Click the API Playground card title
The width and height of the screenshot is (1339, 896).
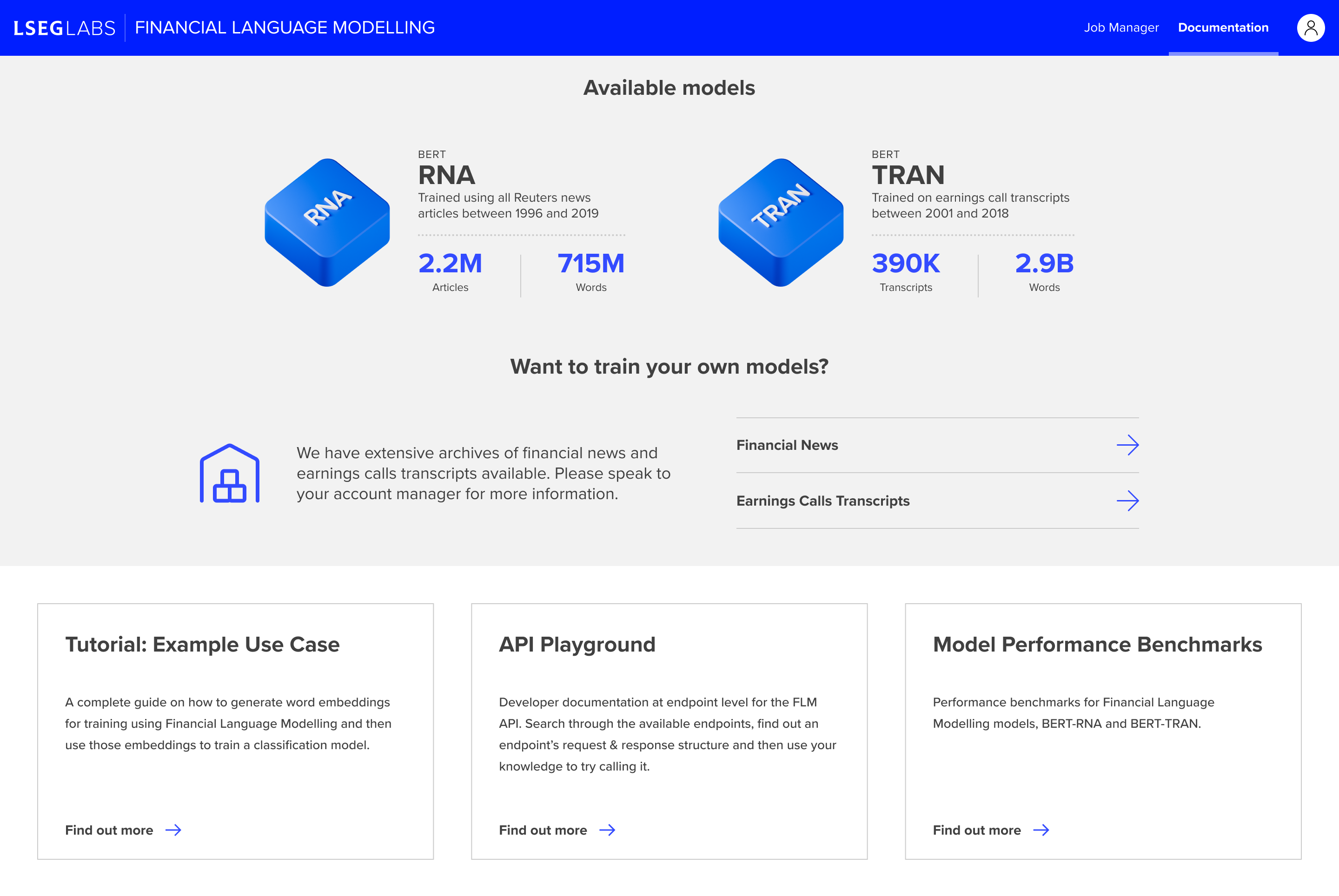[x=577, y=645]
